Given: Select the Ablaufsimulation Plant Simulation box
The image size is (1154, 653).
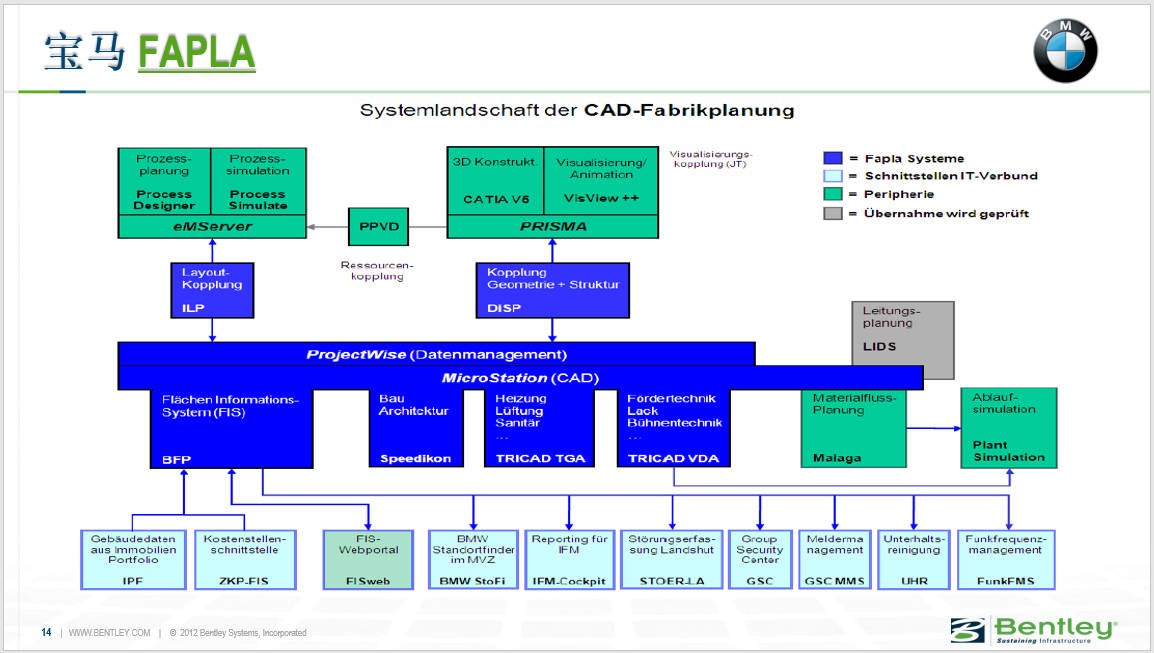Looking at the screenshot, I should (x=1009, y=428).
